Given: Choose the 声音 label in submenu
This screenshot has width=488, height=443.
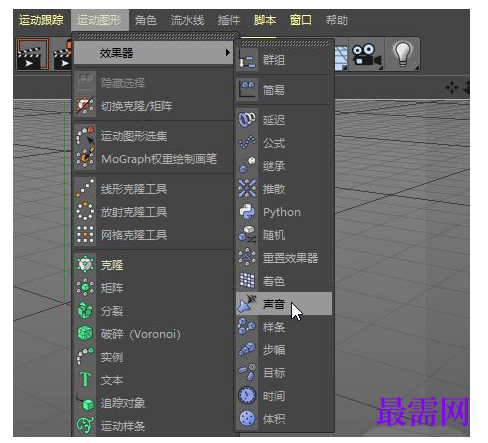Looking at the screenshot, I should pyautogui.click(x=274, y=304).
